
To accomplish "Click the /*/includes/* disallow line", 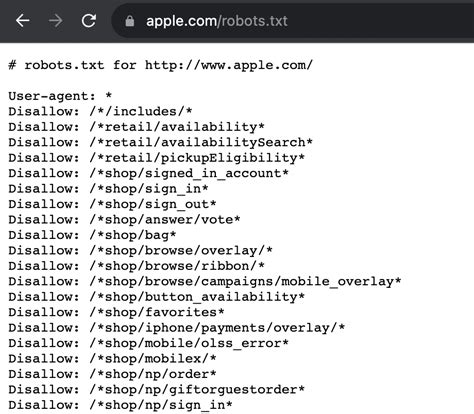I will click(x=100, y=111).
